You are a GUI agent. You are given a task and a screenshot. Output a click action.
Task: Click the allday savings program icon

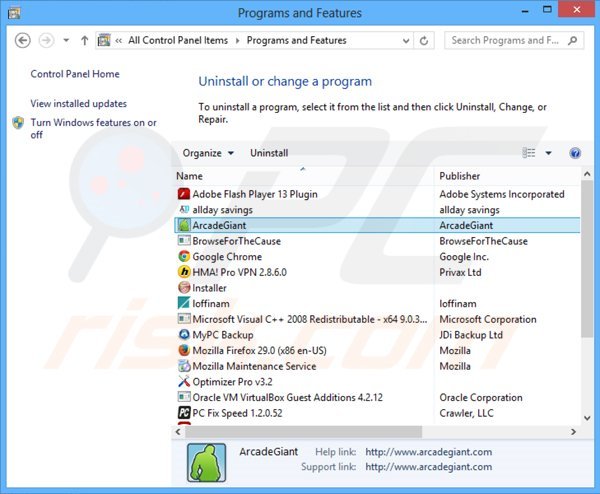[x=184, y=209]
